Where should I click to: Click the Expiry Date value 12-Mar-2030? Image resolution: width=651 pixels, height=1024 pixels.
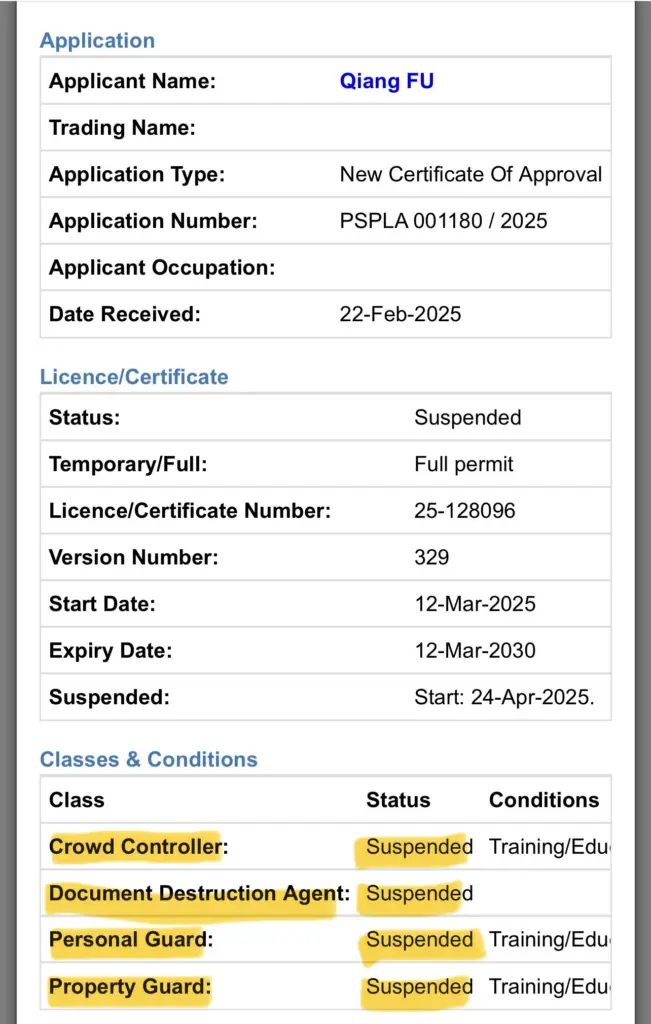tap(475, 650)
